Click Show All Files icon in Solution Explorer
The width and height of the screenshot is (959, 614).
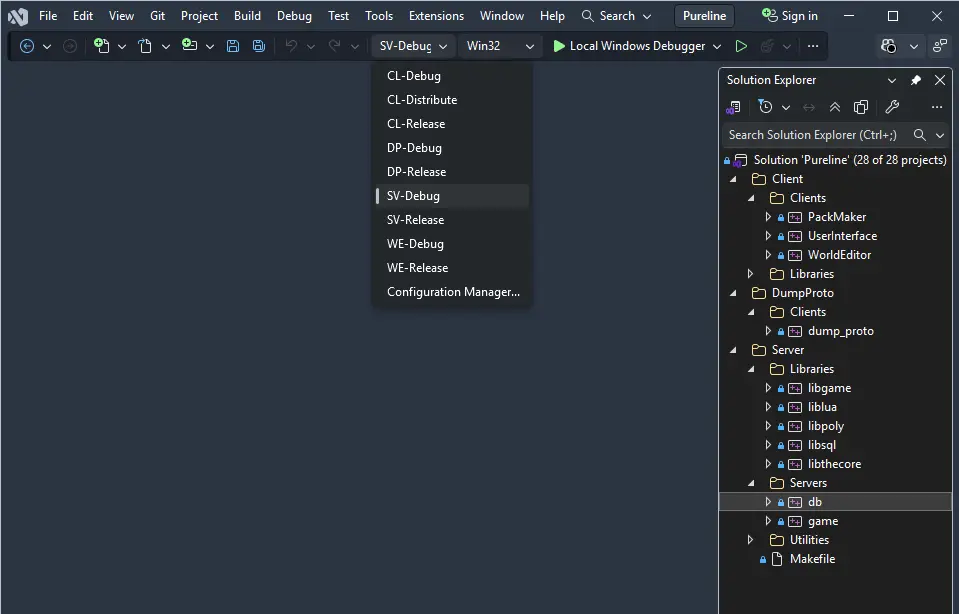click(x=861, y=107)
